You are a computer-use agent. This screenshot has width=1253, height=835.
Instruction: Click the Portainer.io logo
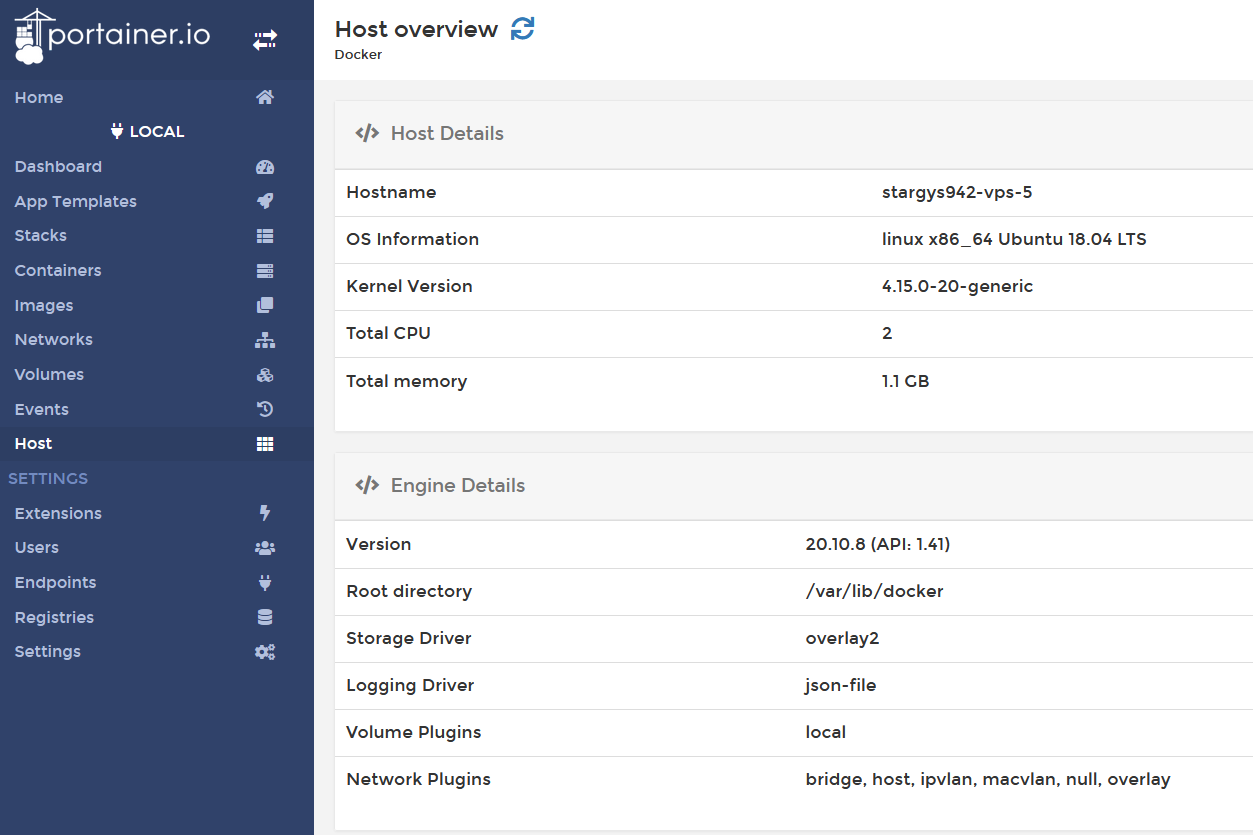click(112, 37)
